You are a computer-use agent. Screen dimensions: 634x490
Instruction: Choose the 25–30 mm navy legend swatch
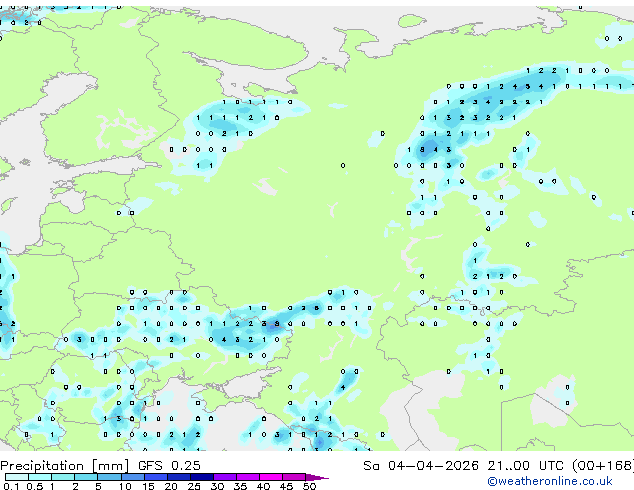(202, 477)
